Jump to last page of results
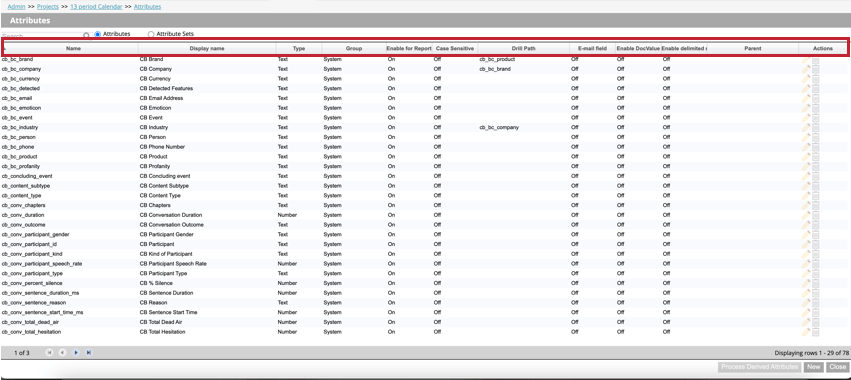Image resolution: width=851 pixels, height=380 pixels. (x=88, y=353)
